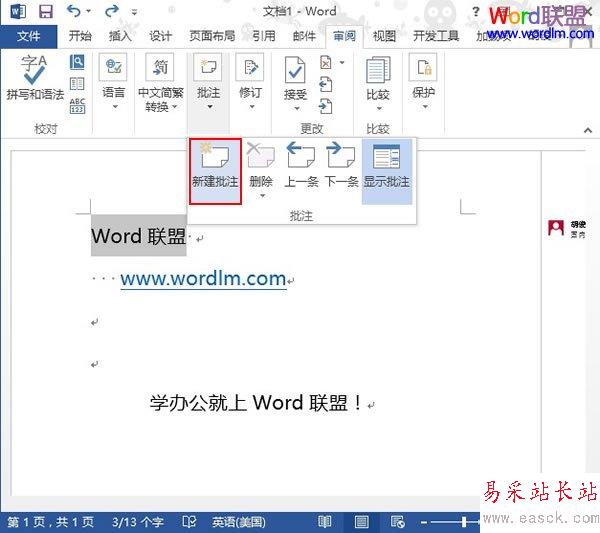Open the 修订 tracking dropdown
Image resolution: width=600 pixels, height=533 pixels.
click(250, 82)
